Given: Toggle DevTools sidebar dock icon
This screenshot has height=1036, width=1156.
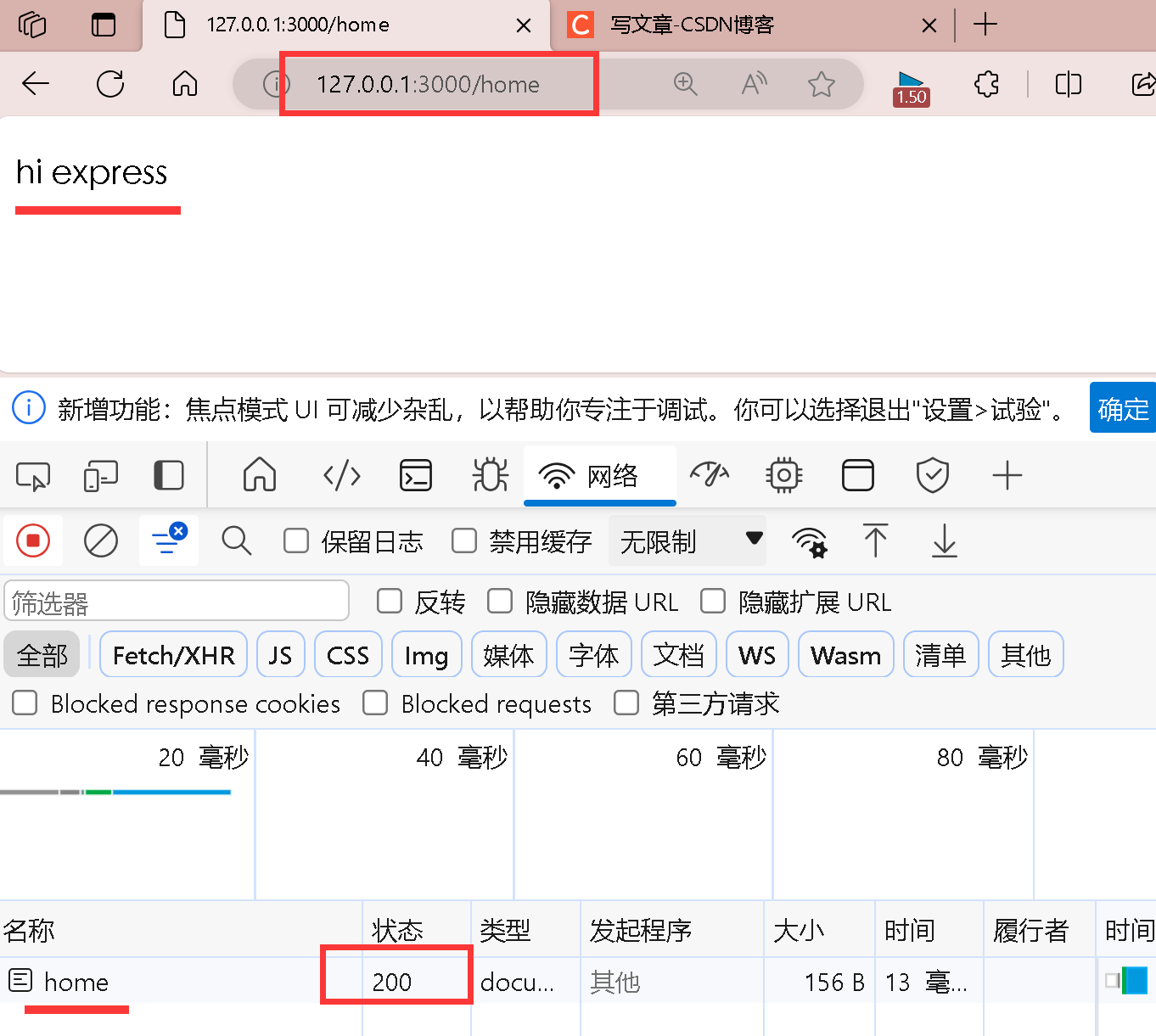Looking at the screenshot, I should pyautogui.click(x=169, y=475).
